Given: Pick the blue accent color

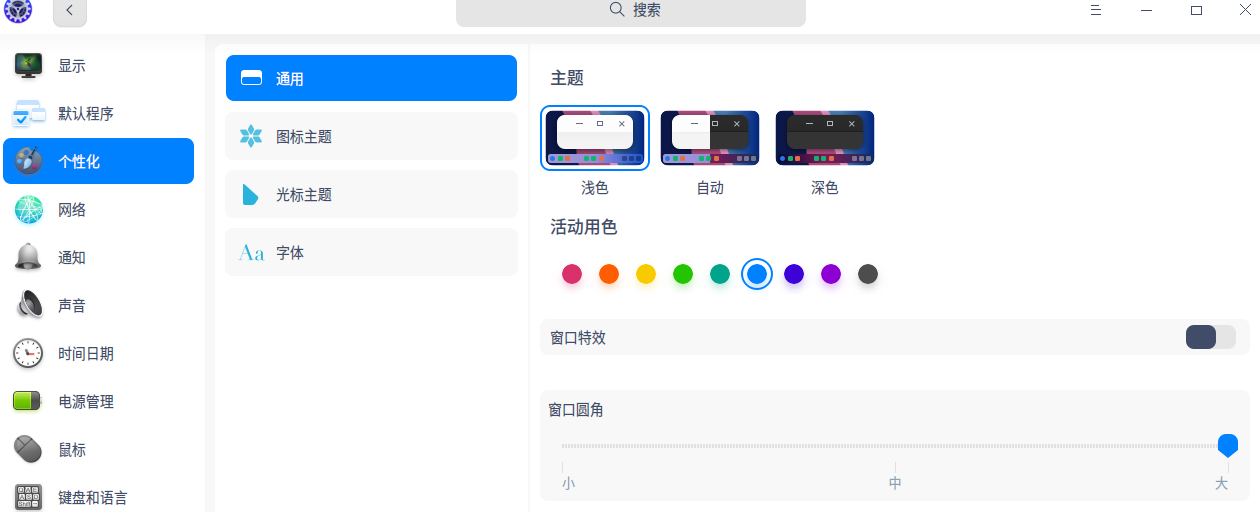Looking at the screenshot, I should (757, 274).
